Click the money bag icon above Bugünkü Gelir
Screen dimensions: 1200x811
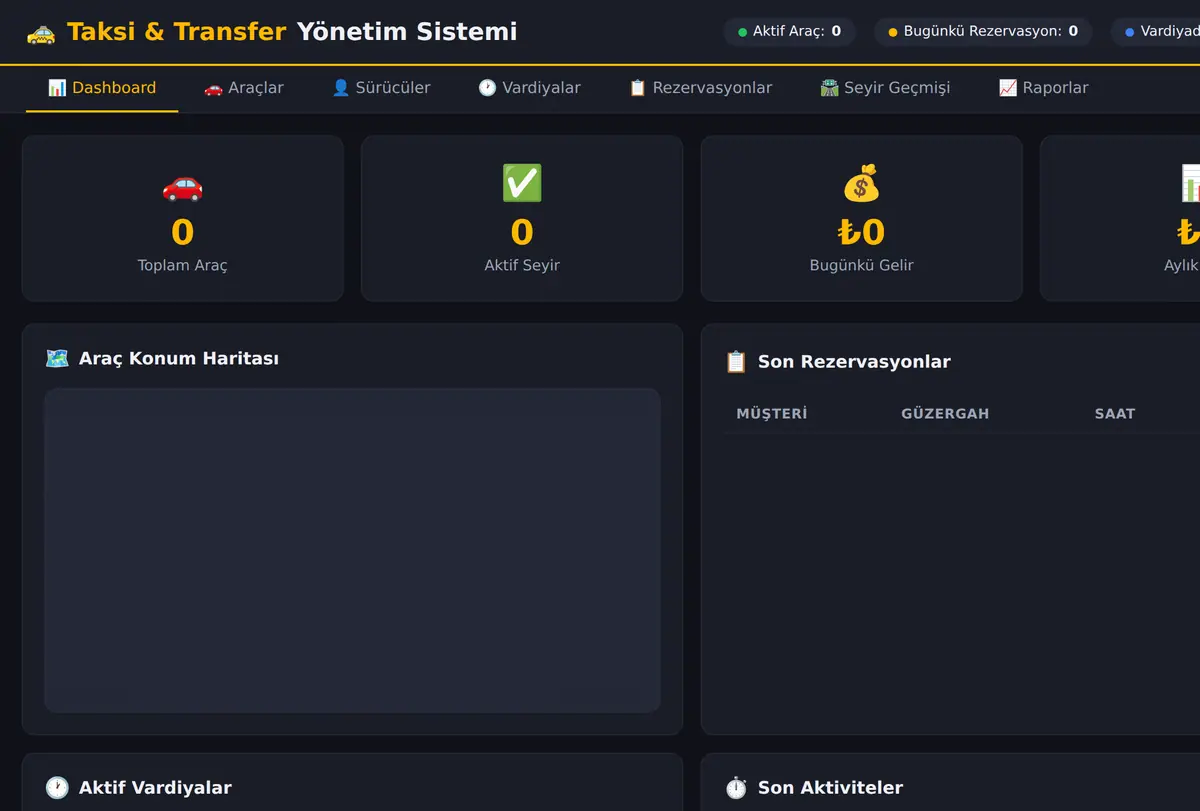(861, 185)
